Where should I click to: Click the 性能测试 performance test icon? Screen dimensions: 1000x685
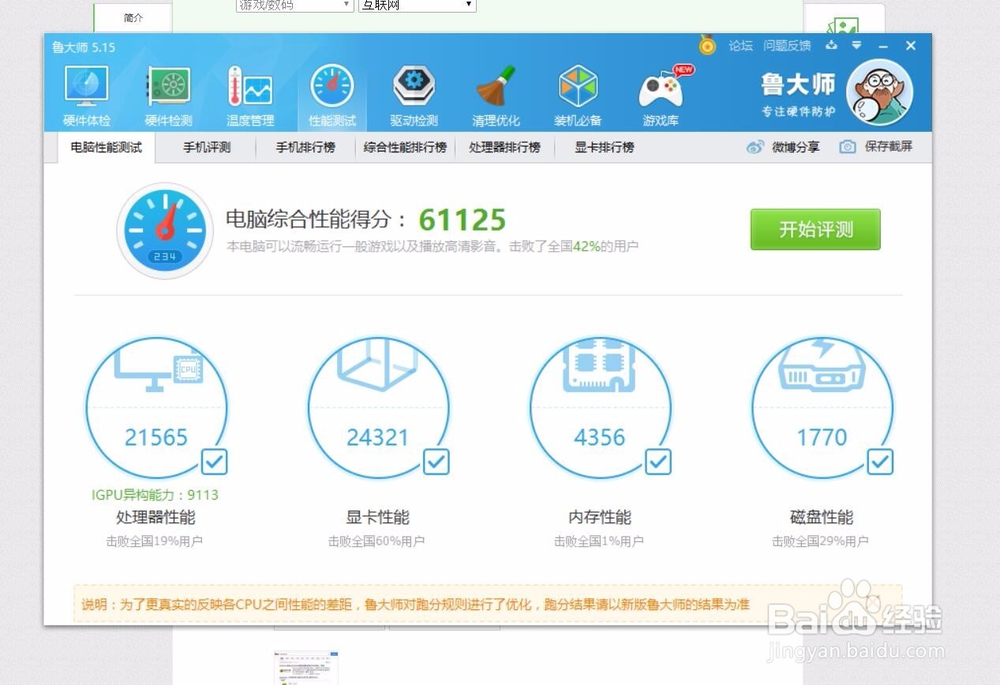(331, 93)
